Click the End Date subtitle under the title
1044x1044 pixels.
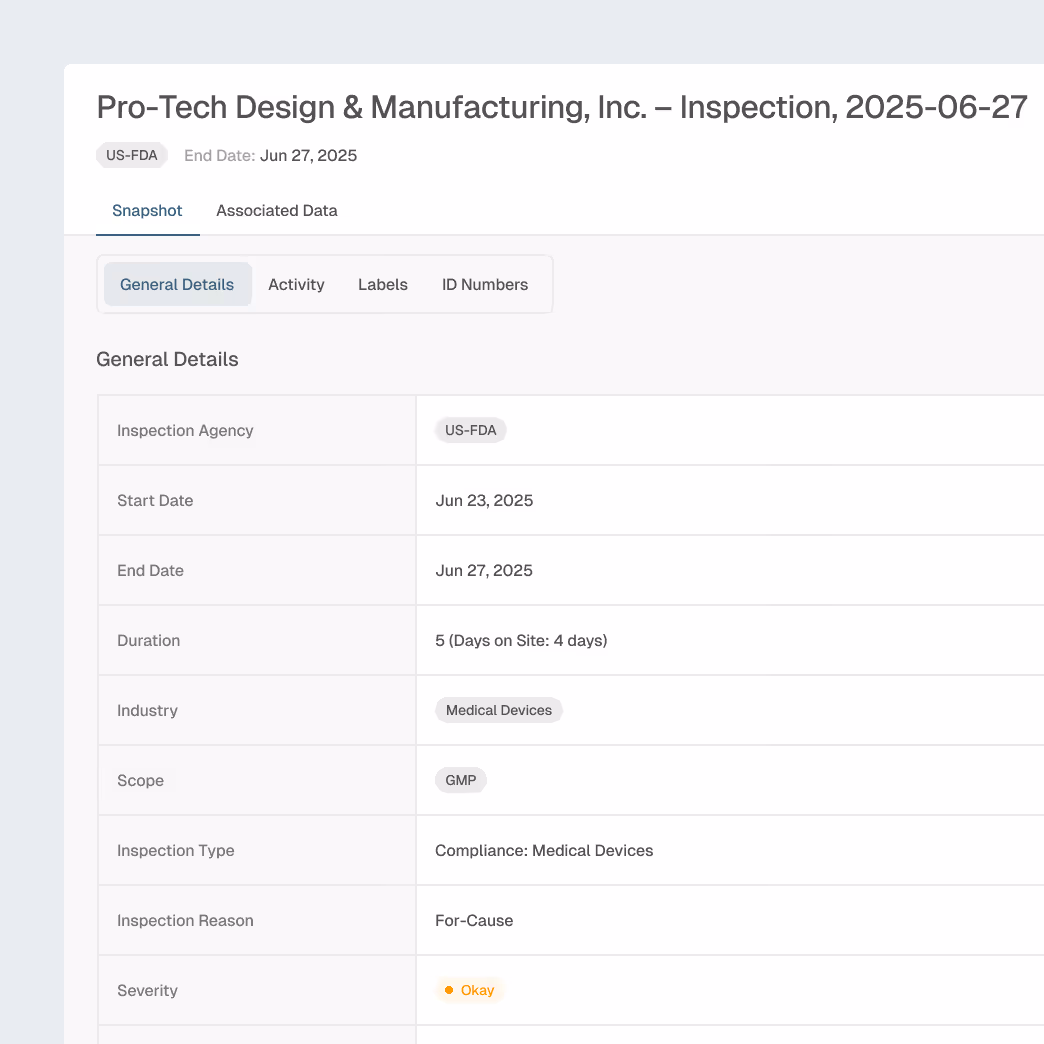(x=270, y=155)
